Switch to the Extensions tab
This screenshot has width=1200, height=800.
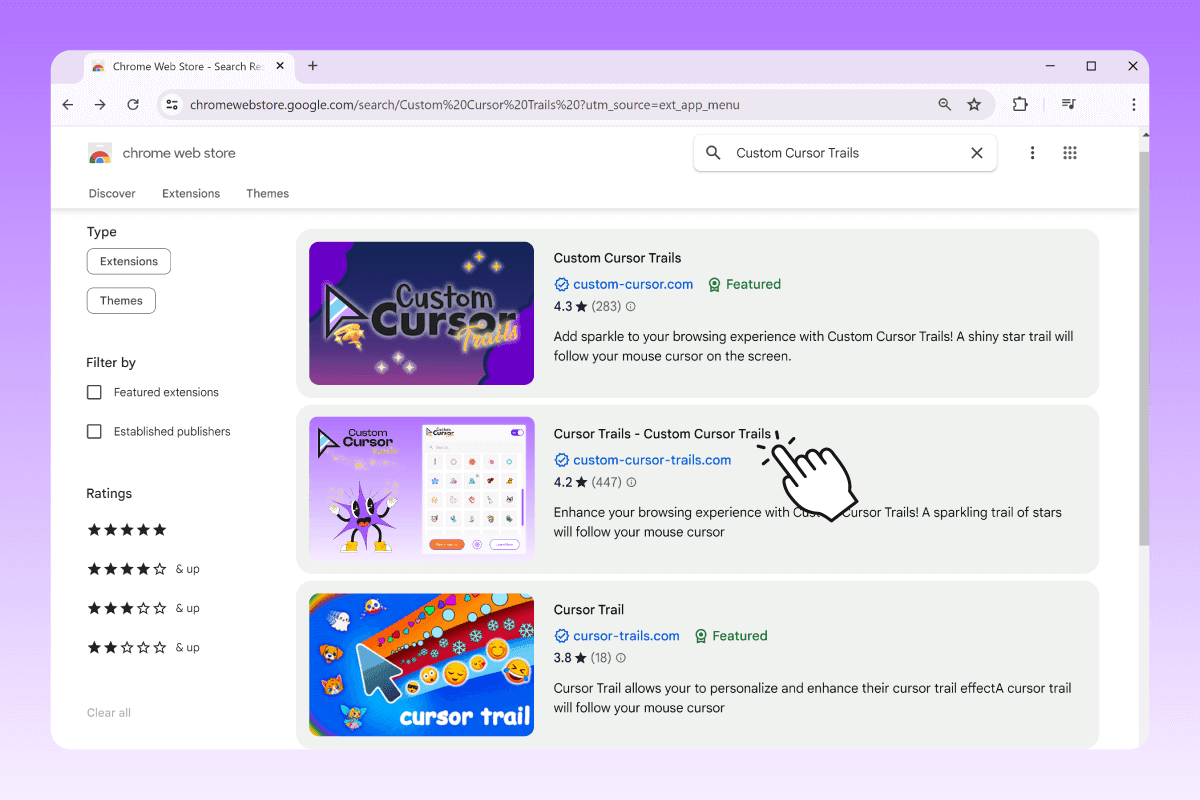click(x=191, y=194)
